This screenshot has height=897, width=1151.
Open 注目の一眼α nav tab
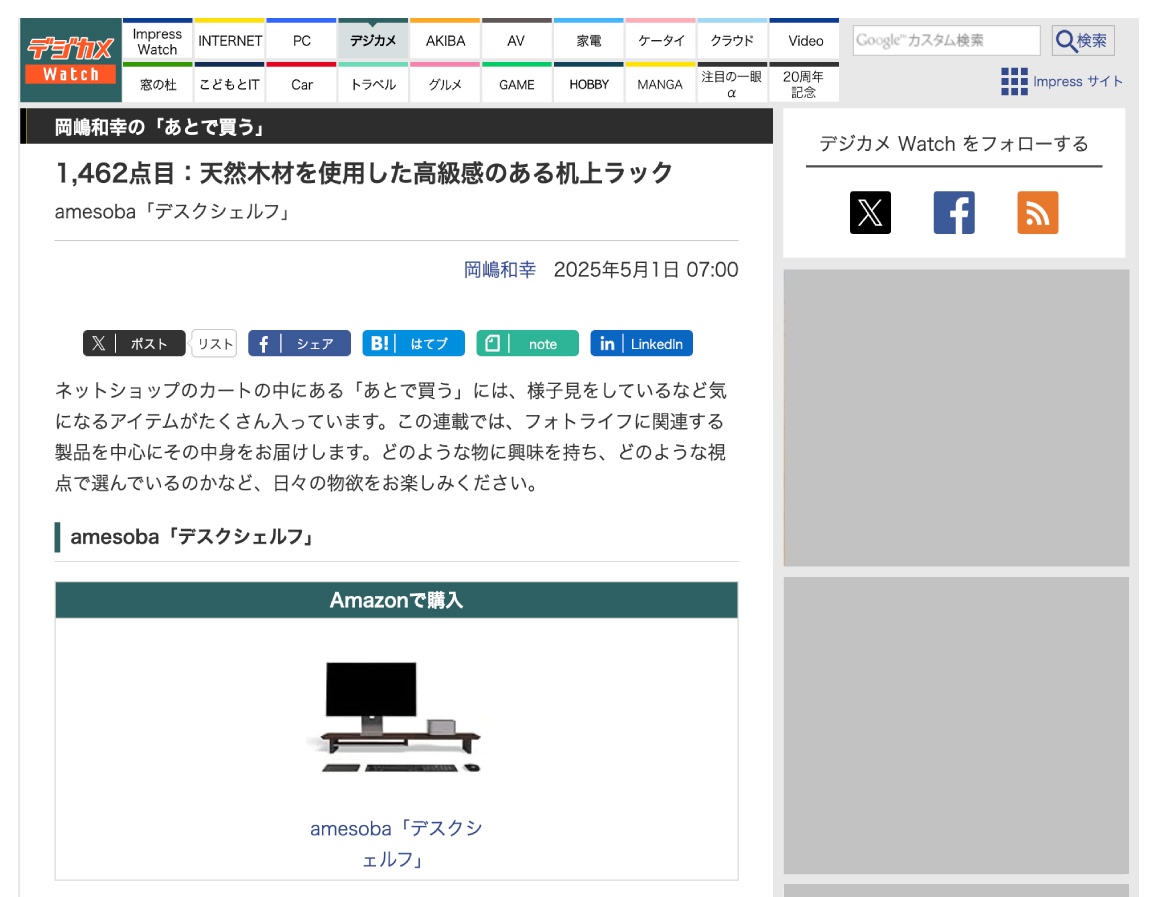coord(732,84)
